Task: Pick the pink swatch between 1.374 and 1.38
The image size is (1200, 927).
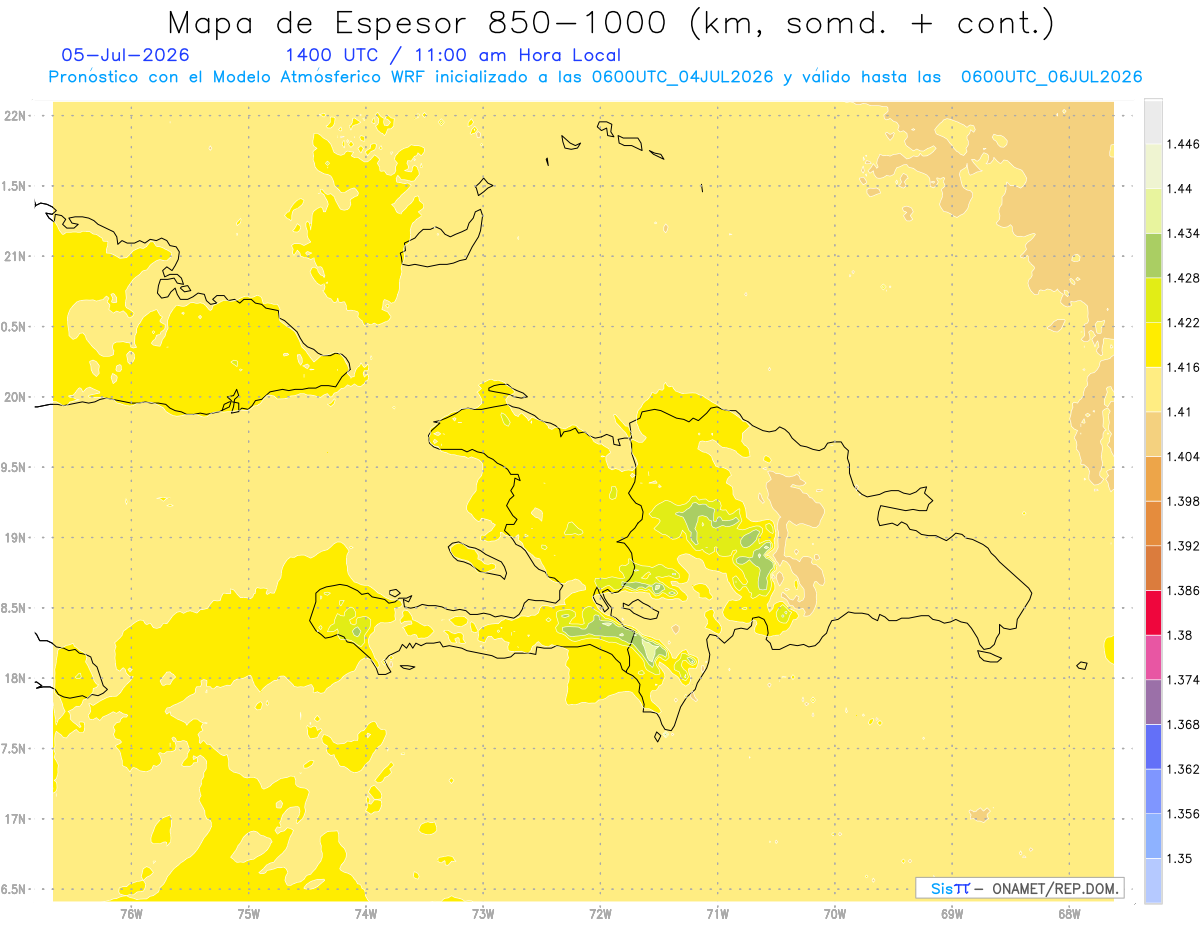Action: click(1153, 658)
